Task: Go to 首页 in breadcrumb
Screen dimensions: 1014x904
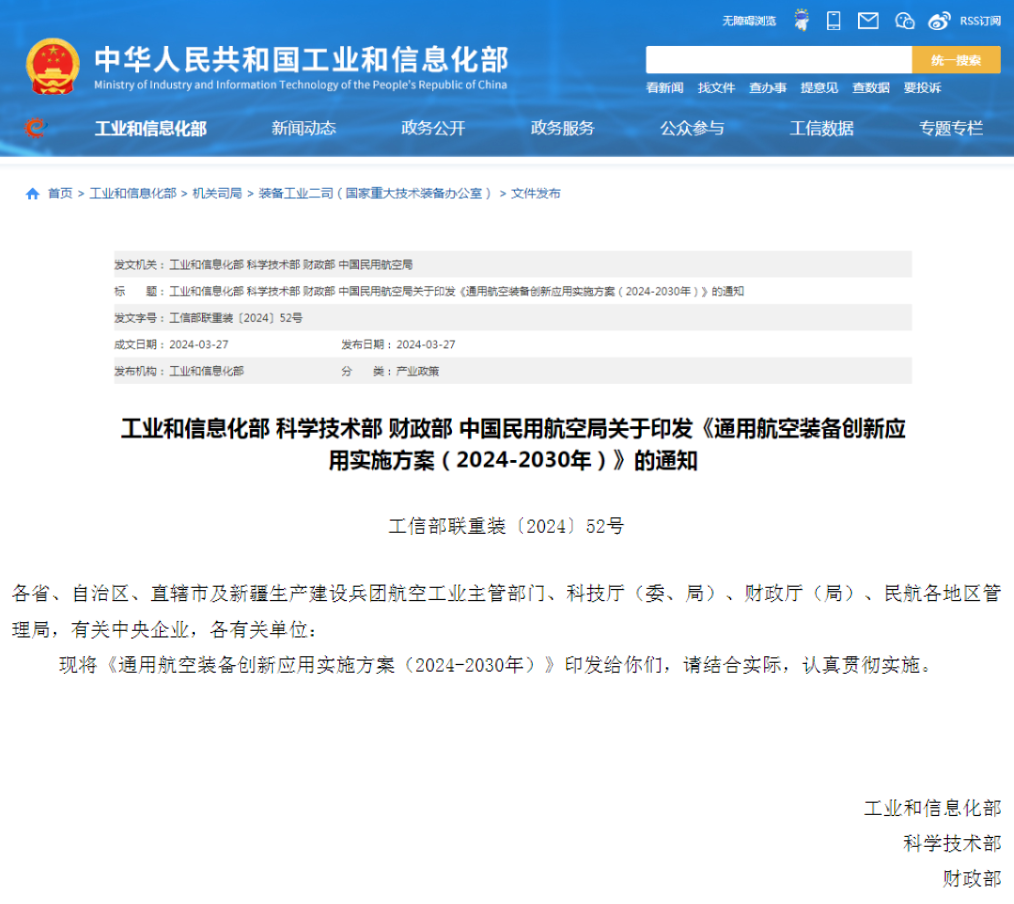Action: pos(60,193)
